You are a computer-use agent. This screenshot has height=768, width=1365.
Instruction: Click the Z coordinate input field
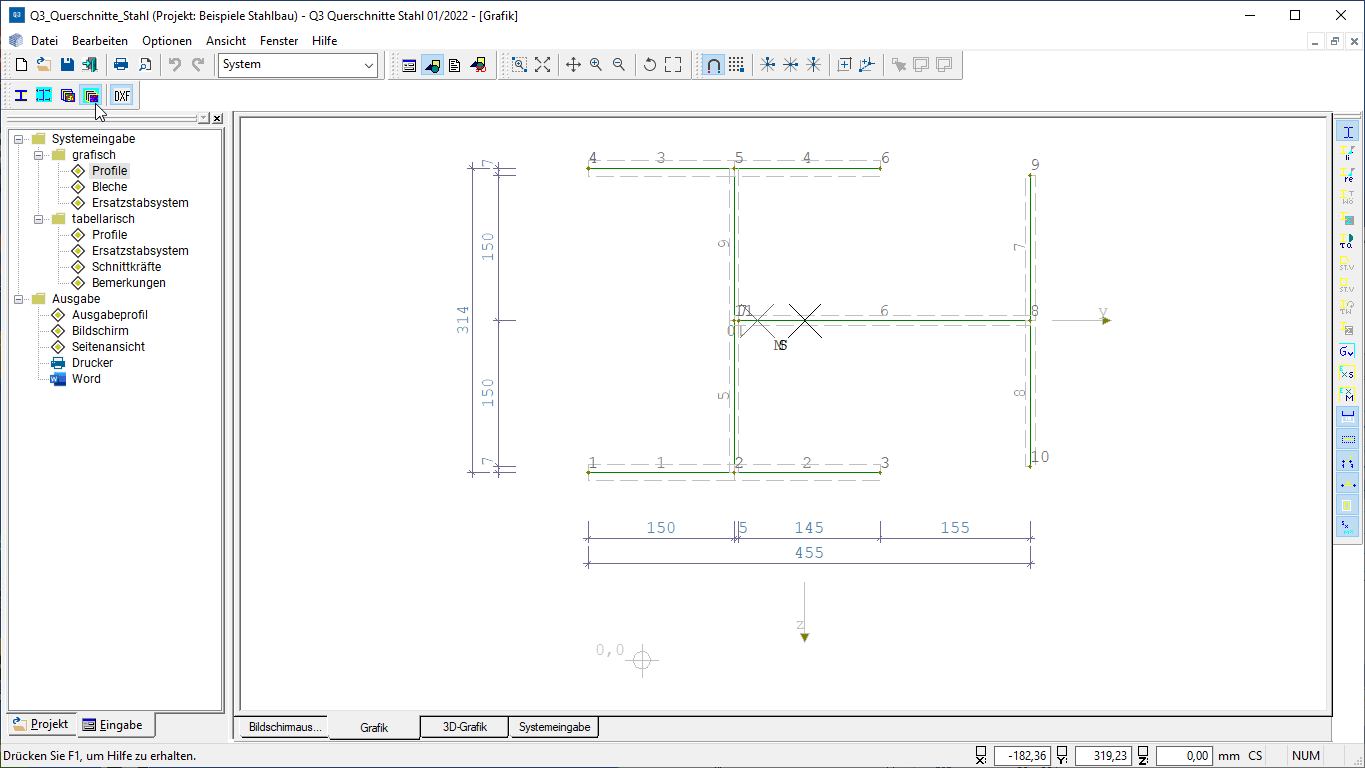[x=1184, y=756]
